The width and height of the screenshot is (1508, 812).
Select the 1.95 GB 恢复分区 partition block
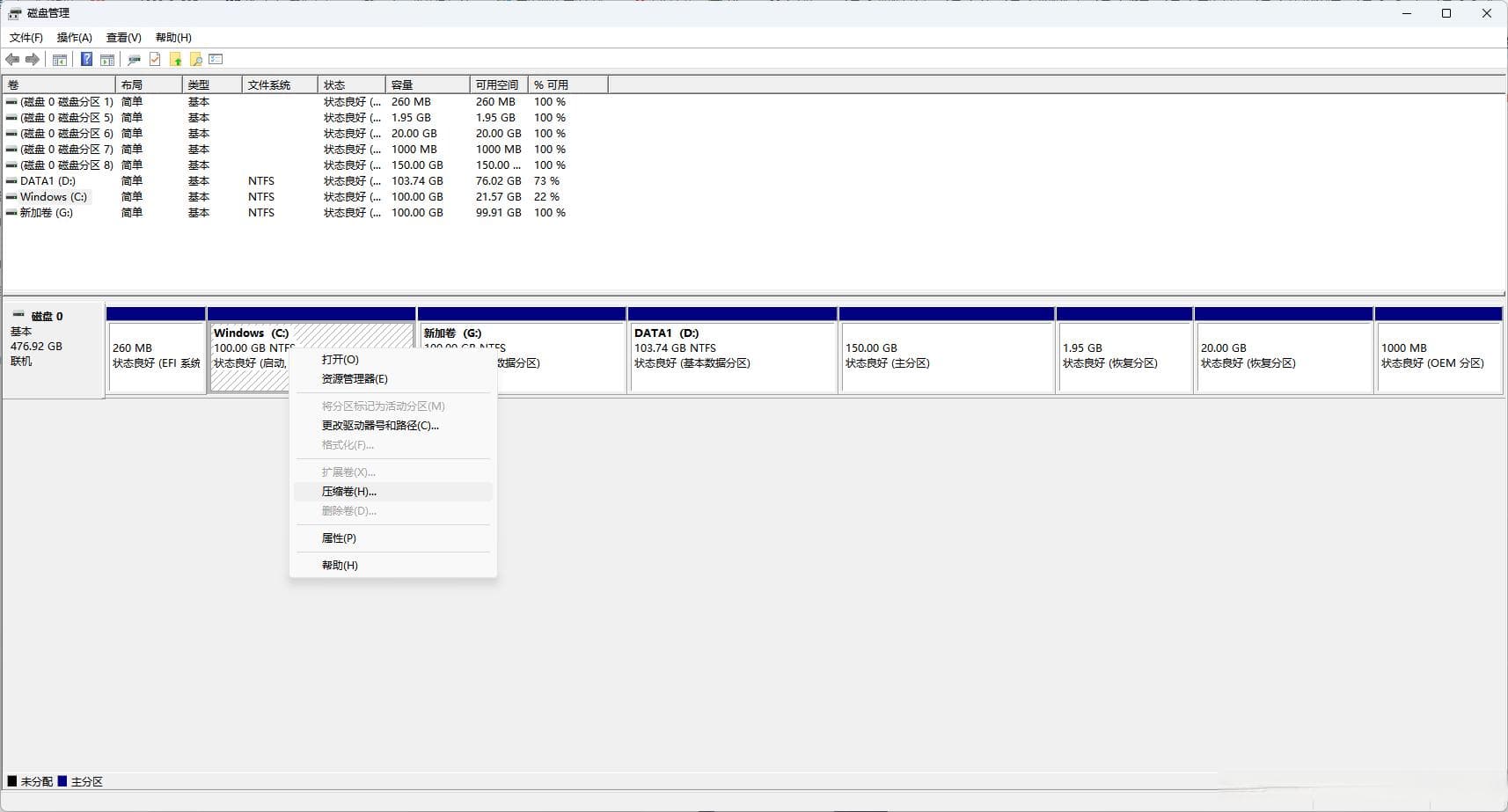[x=1124, y=350]
